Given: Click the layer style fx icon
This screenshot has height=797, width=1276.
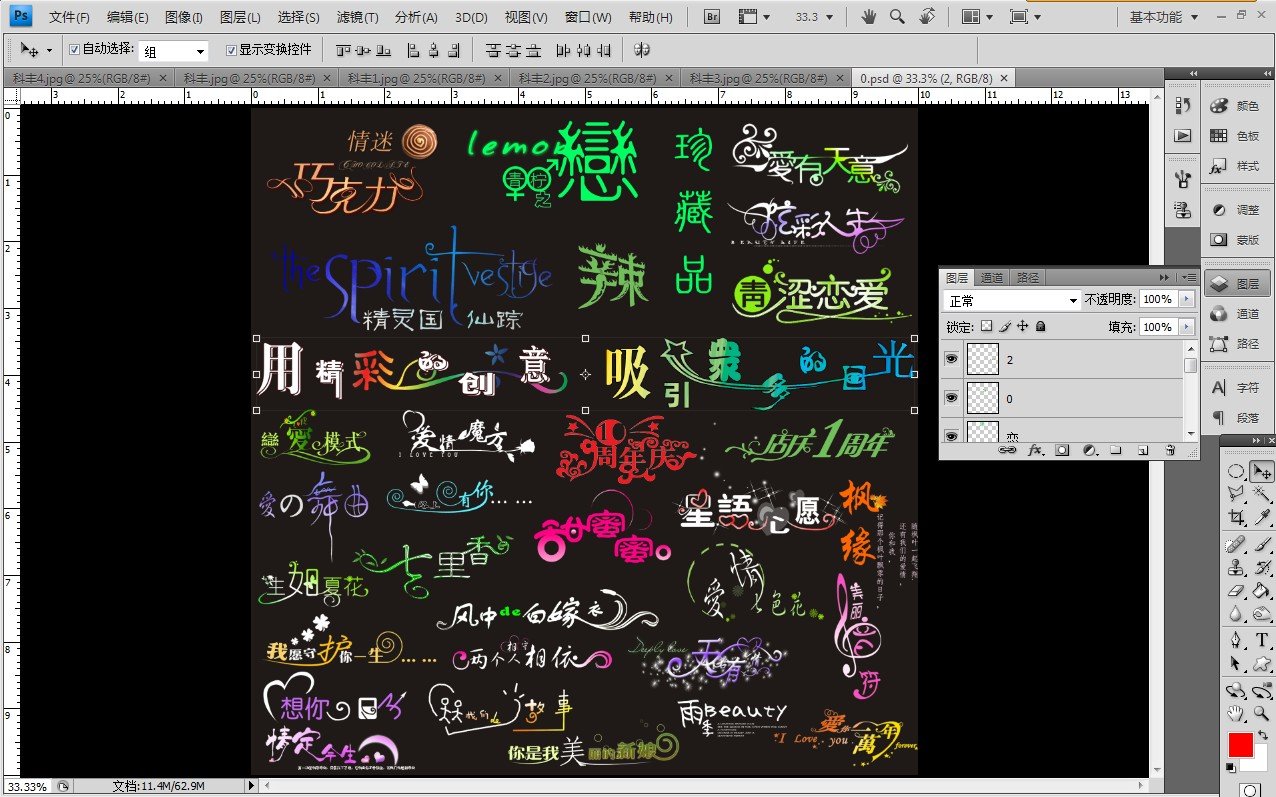Looking at the screenshot, I should pos(1035,451).
